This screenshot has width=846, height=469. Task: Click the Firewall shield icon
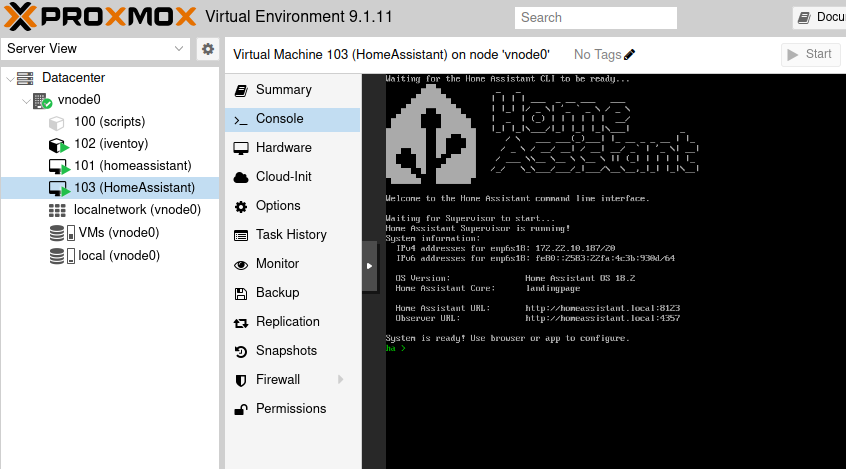click(x=241, y=380)
